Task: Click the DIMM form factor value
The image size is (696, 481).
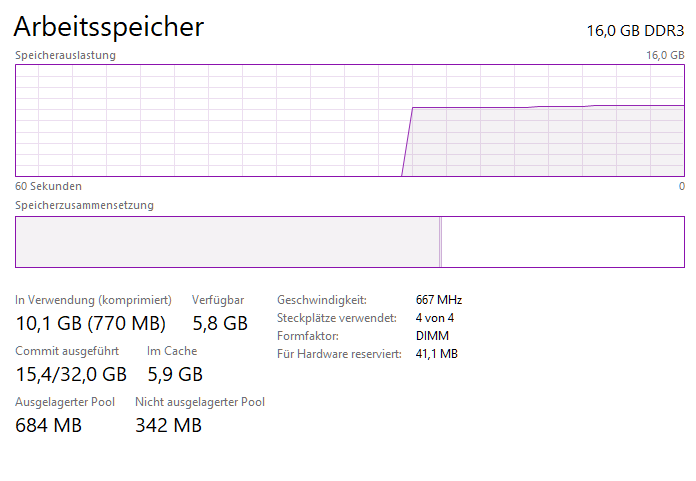Action: (431, 336)
